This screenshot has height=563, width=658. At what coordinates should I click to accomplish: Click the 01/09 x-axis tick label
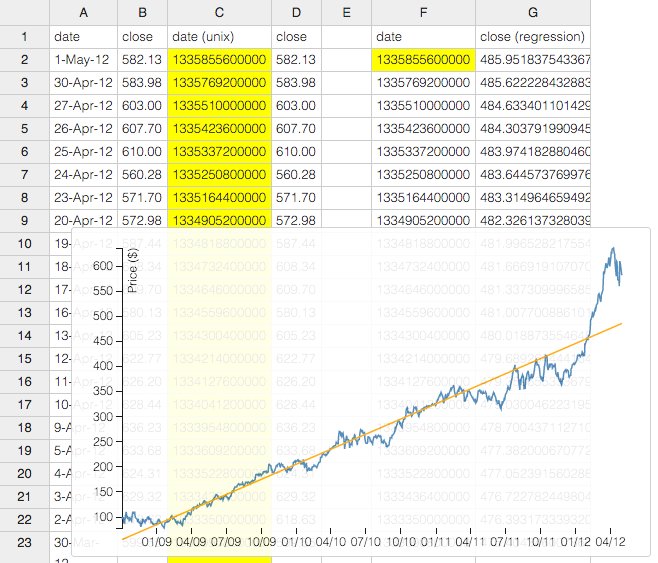157,542
